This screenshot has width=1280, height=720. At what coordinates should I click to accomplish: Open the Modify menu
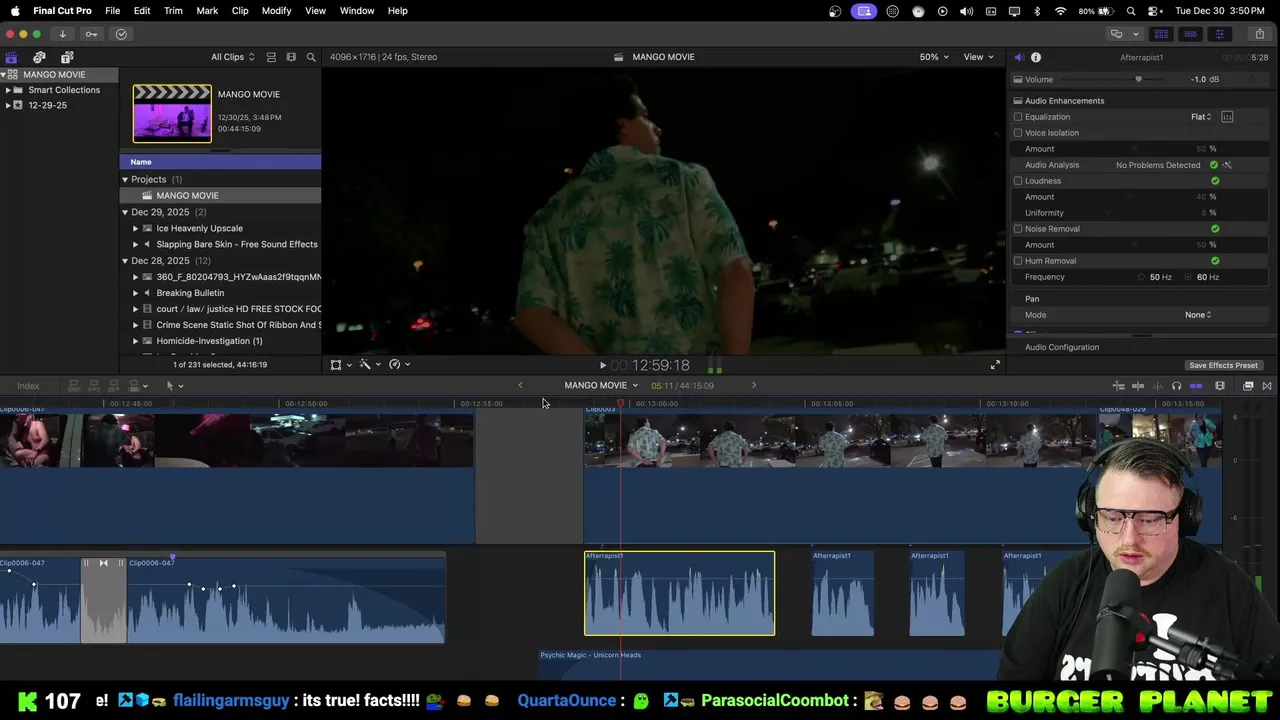[x=276, y=11]
